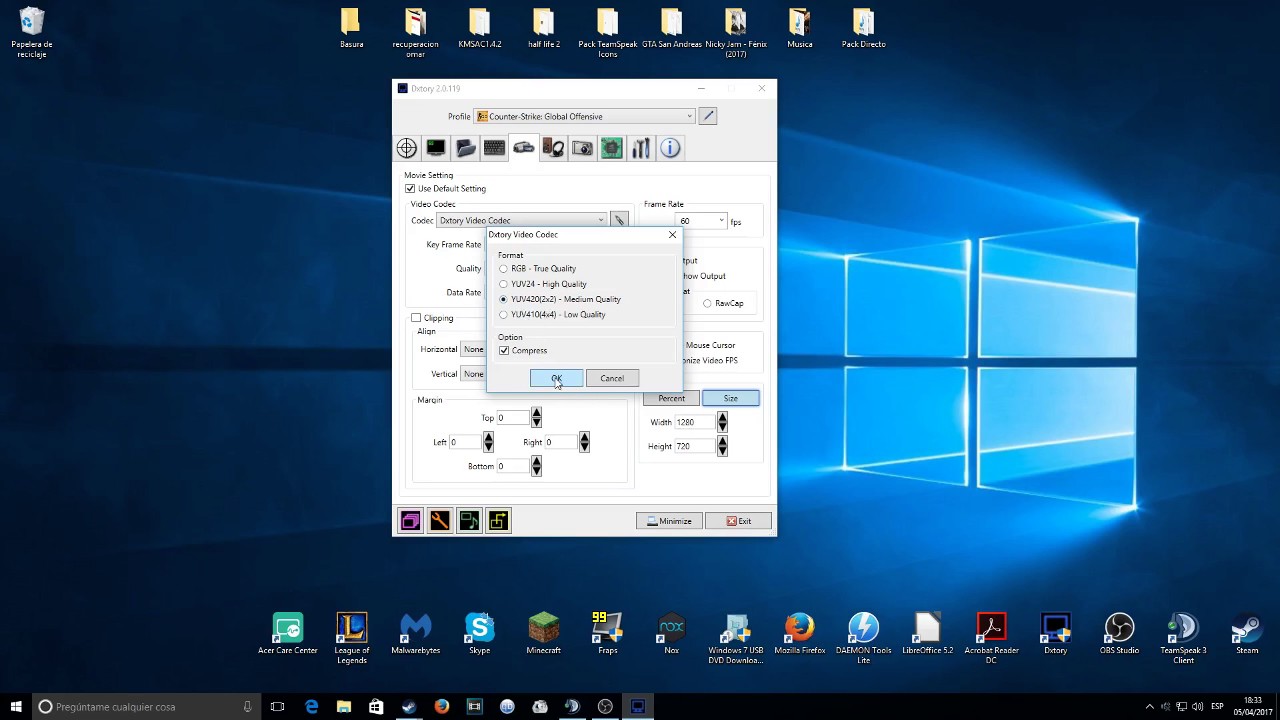
Task: Open the blue Information tab
Action: coord(670,148)
